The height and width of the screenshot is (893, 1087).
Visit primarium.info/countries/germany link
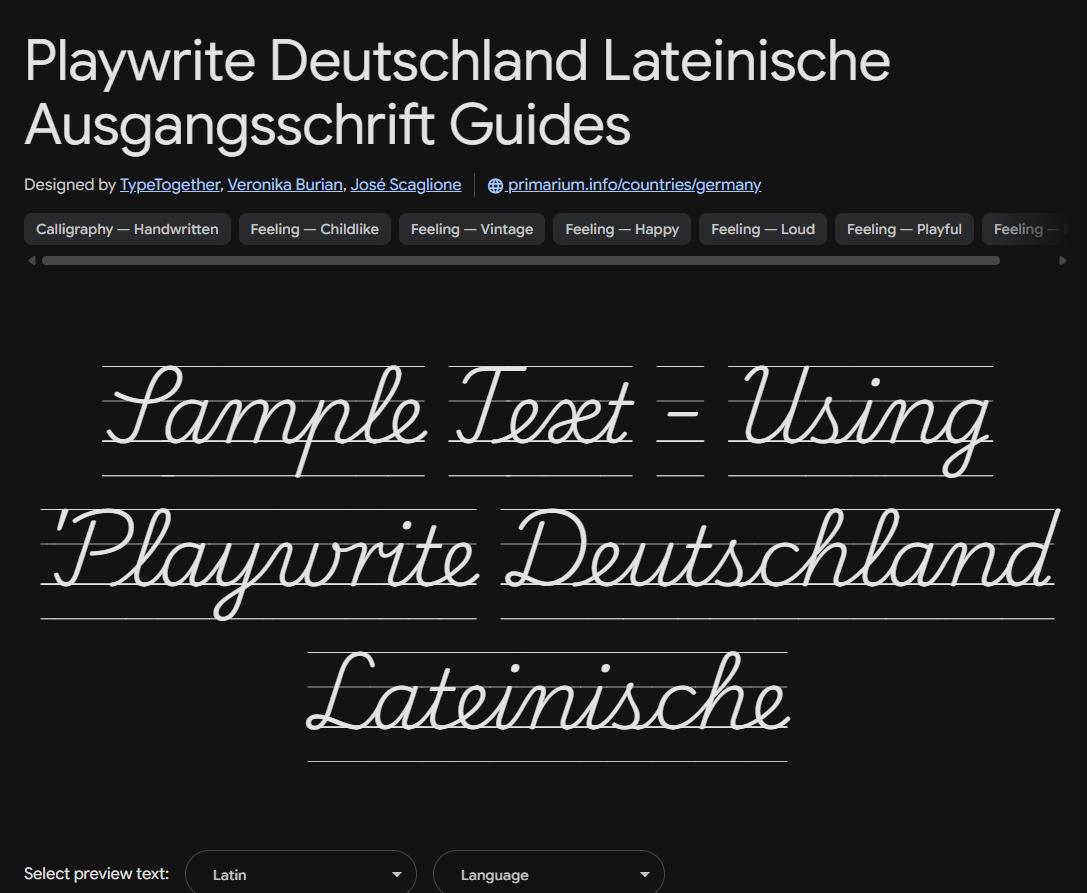click(x=634, y=184)
